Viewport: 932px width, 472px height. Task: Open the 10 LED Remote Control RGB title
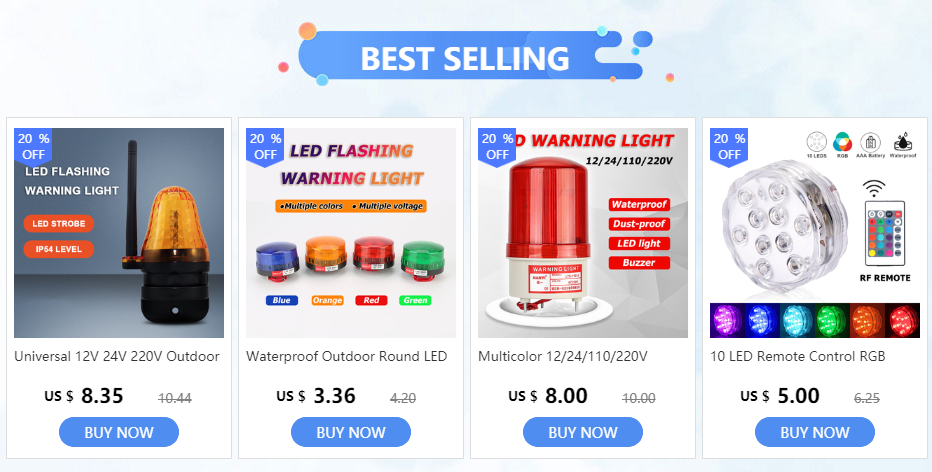pyautogui.click(x=798, y=357)
